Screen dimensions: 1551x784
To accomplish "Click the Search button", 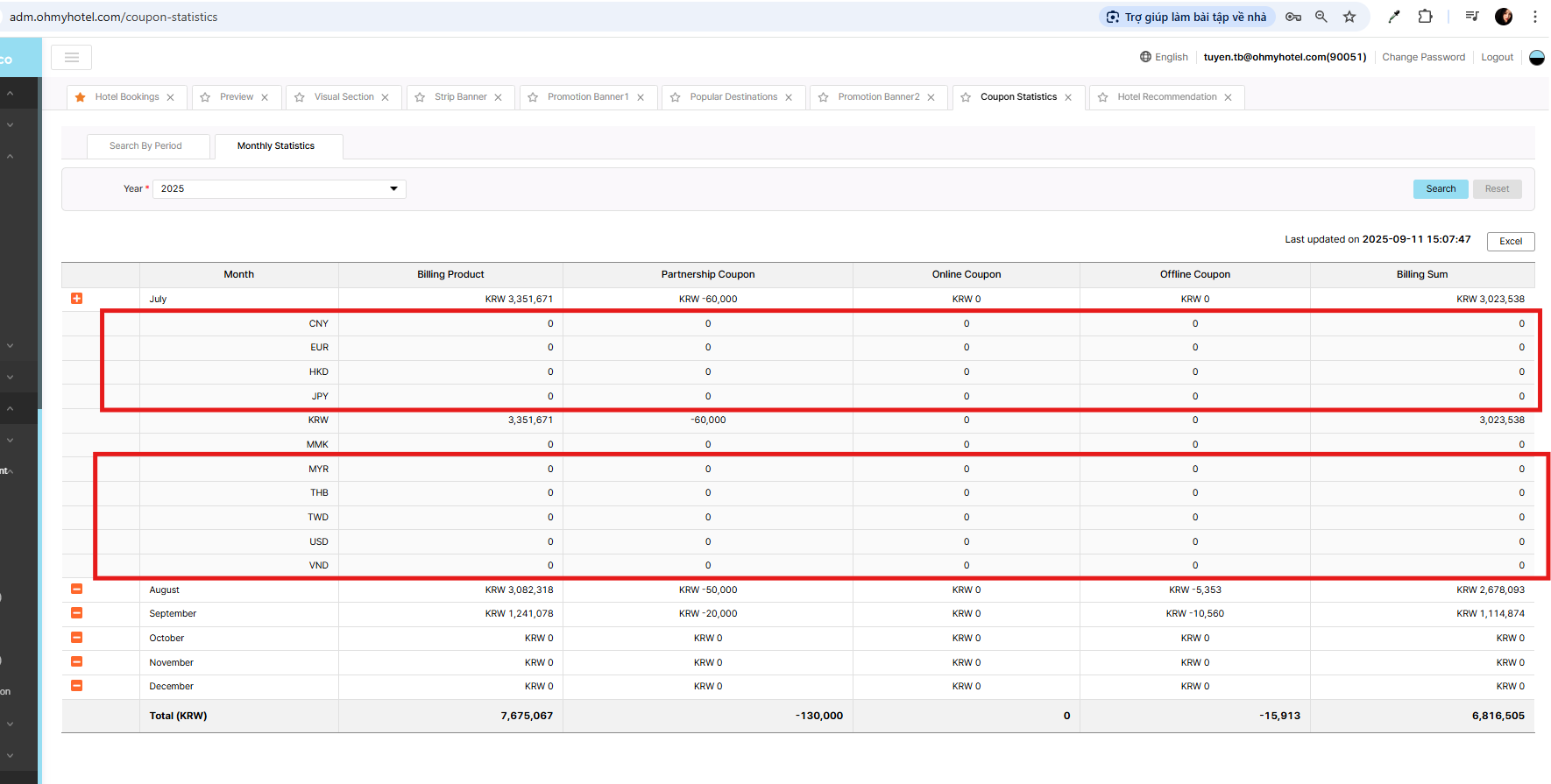I will 1440,189.
